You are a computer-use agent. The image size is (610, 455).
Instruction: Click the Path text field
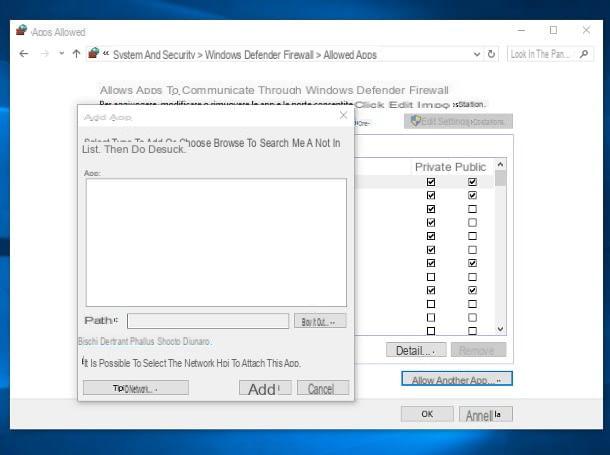click(x=208, y=321)
